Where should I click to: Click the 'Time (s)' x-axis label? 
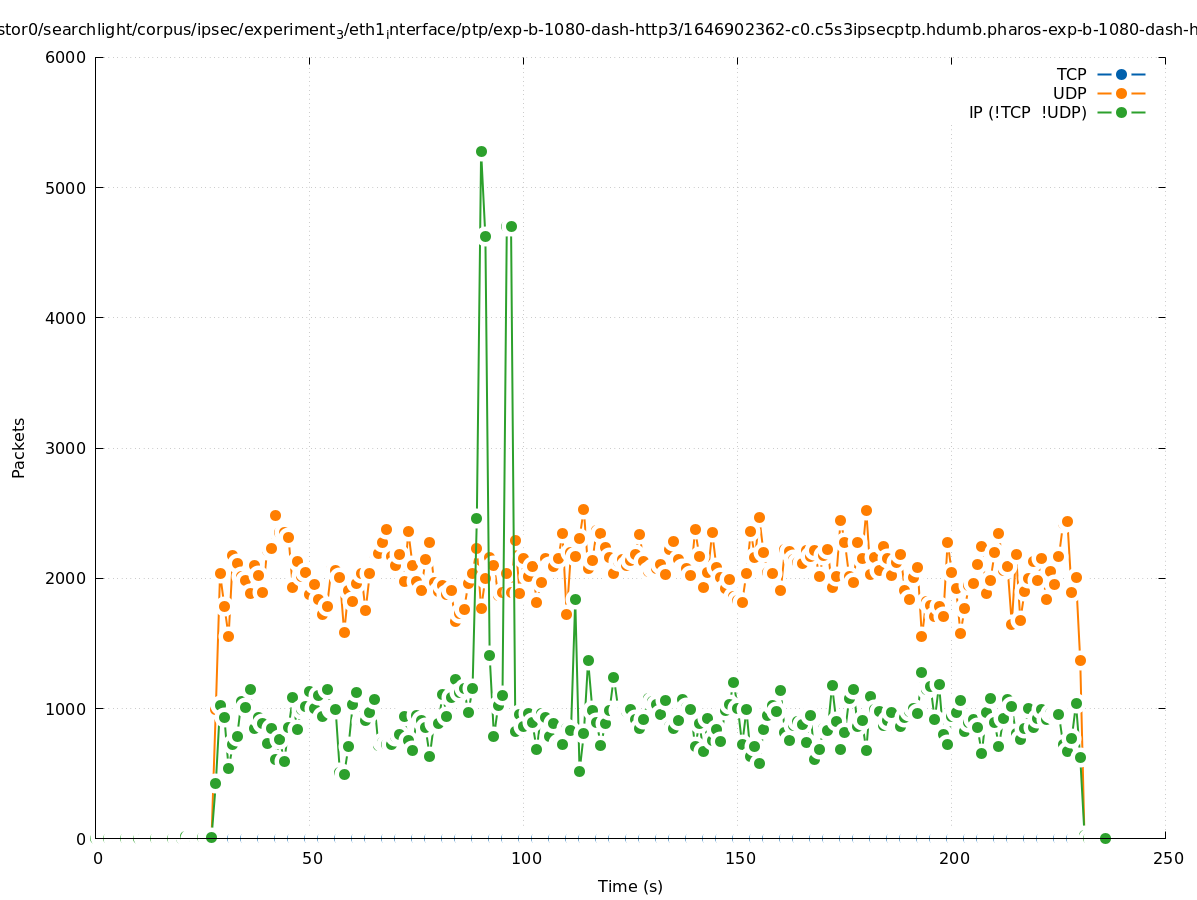click(630, 886)
